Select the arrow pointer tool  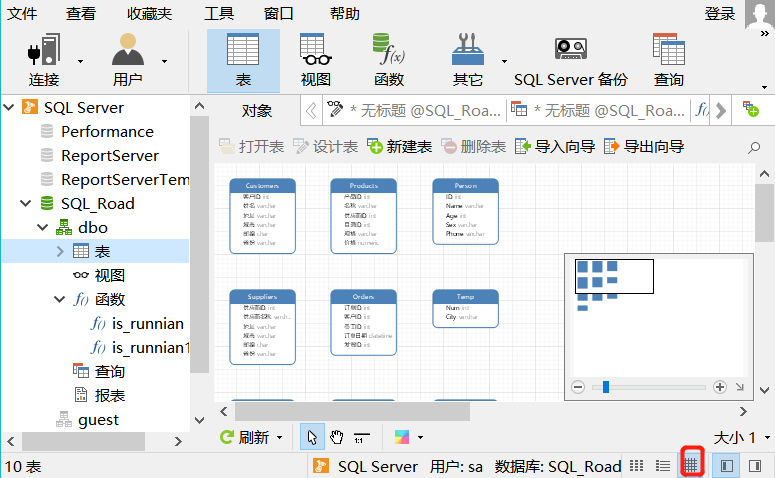(312, 437)
